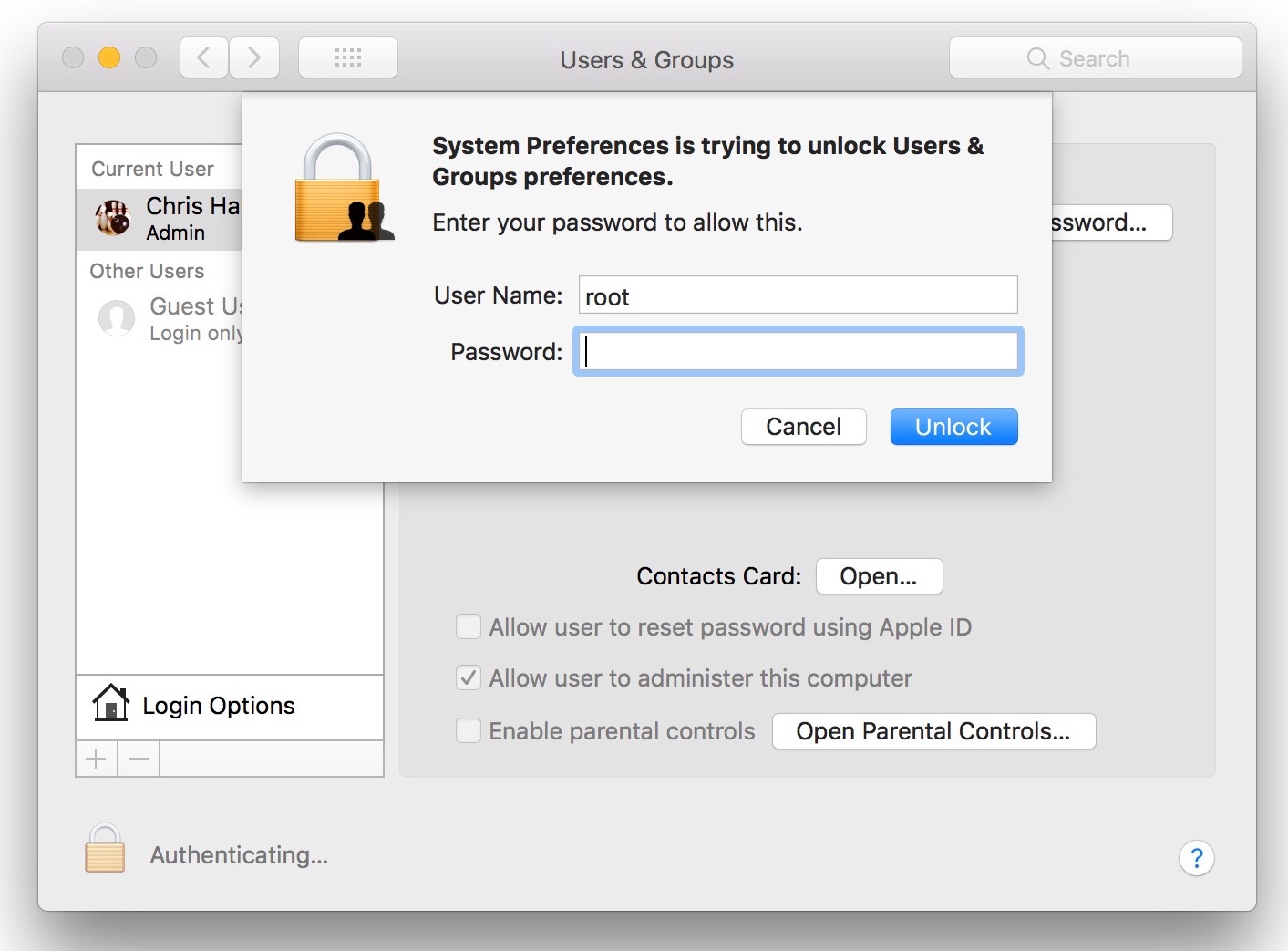The image size is (1288, 951).
Task: Go back with the left arrow
Action: (x=204, y=58)
